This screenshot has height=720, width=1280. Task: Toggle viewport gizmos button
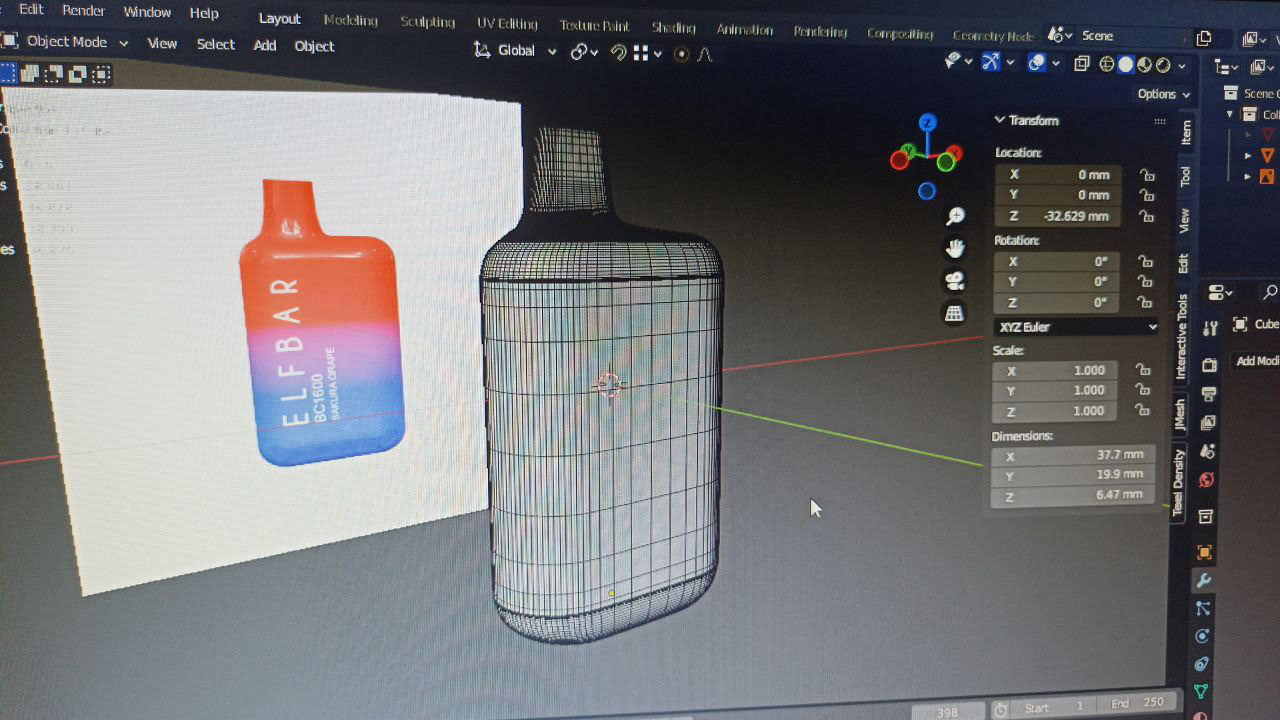click(x=990, y=61)
